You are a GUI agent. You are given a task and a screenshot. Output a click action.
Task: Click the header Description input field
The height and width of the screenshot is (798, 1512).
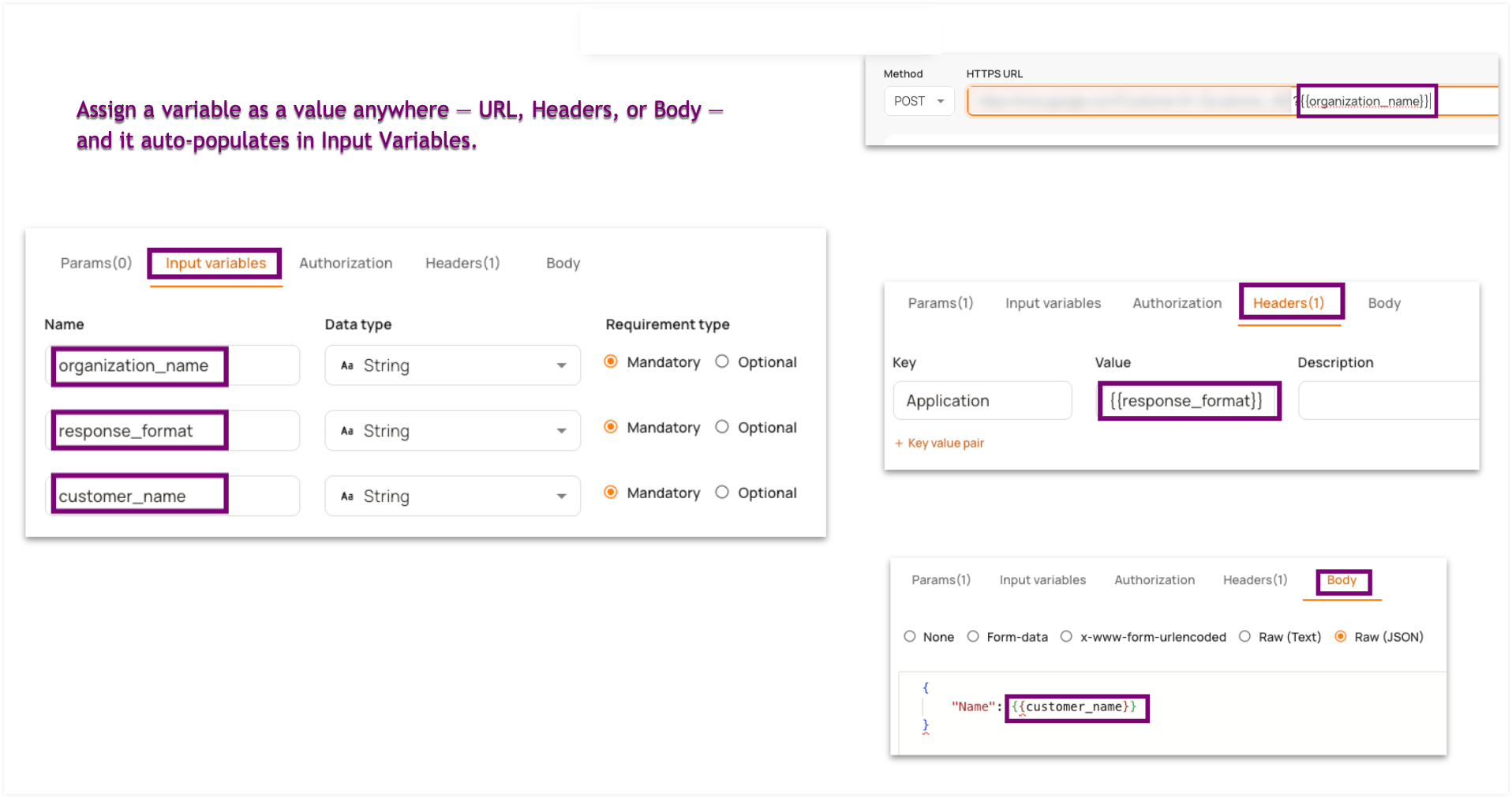pos(1389,400)
